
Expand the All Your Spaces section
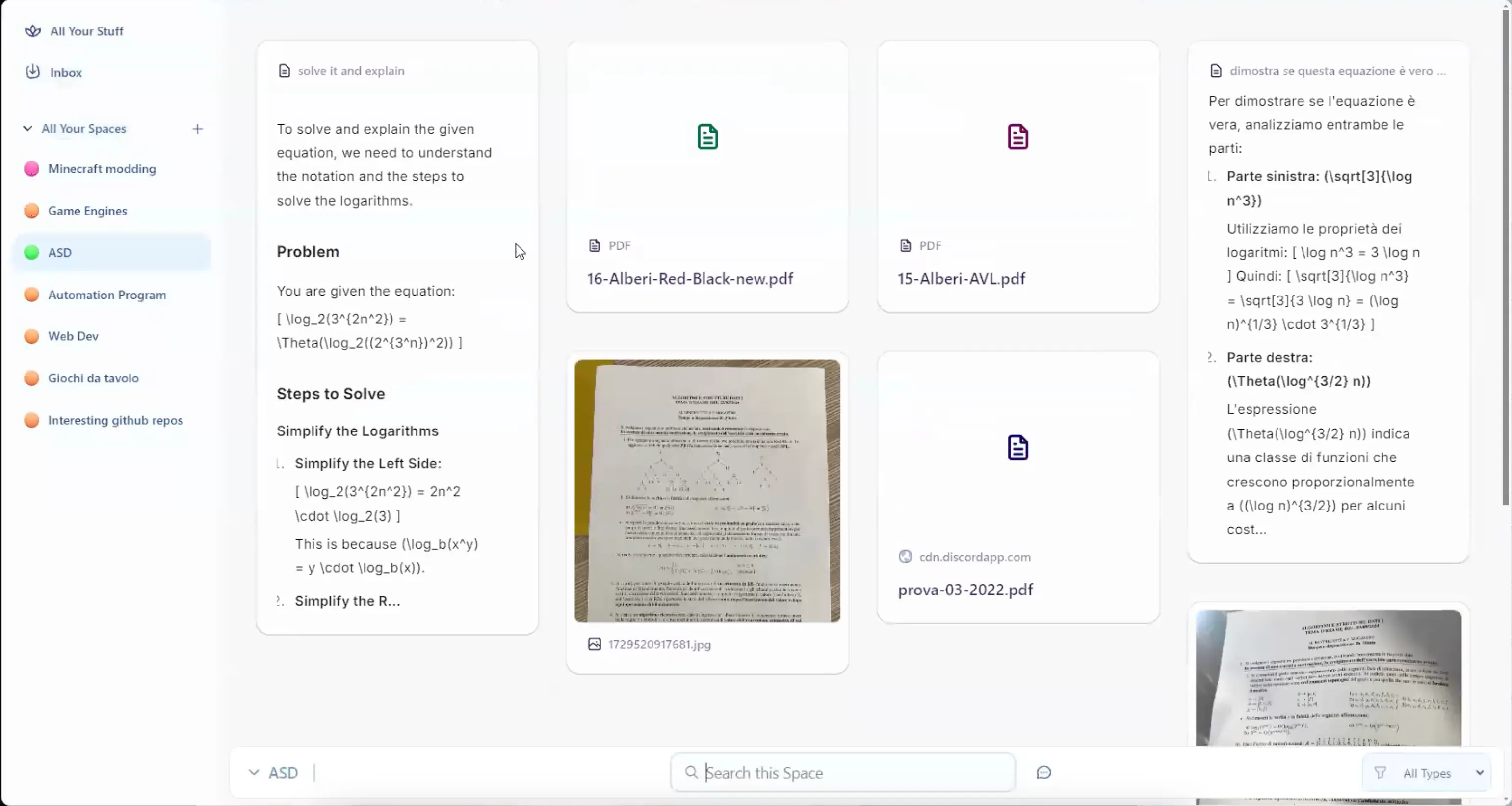point(28,128)
